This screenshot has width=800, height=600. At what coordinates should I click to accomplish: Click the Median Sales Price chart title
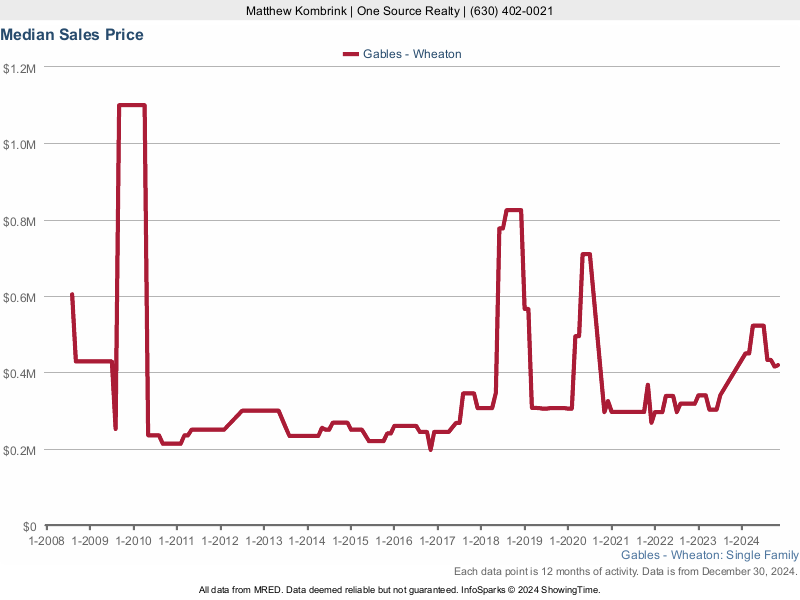(x=72, y=35)
